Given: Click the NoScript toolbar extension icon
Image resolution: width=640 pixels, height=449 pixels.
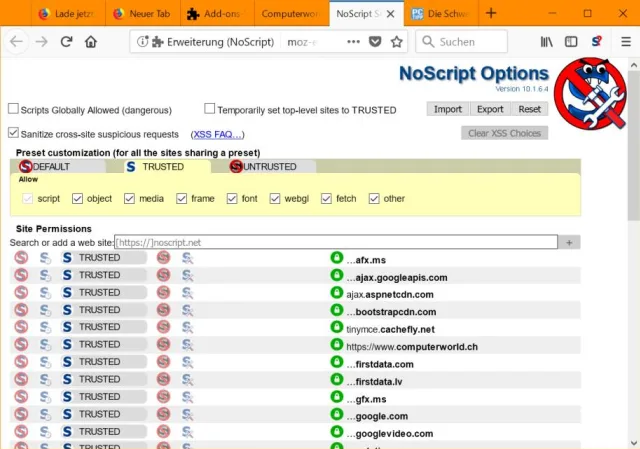Looking at the screenshot, I should coord(596,42).
